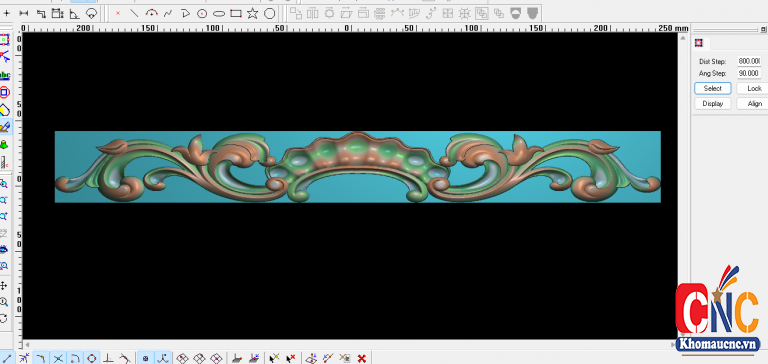The image size is (768, 364).
Task: Click the Ang Step input field
Action: tap(749, 73)
